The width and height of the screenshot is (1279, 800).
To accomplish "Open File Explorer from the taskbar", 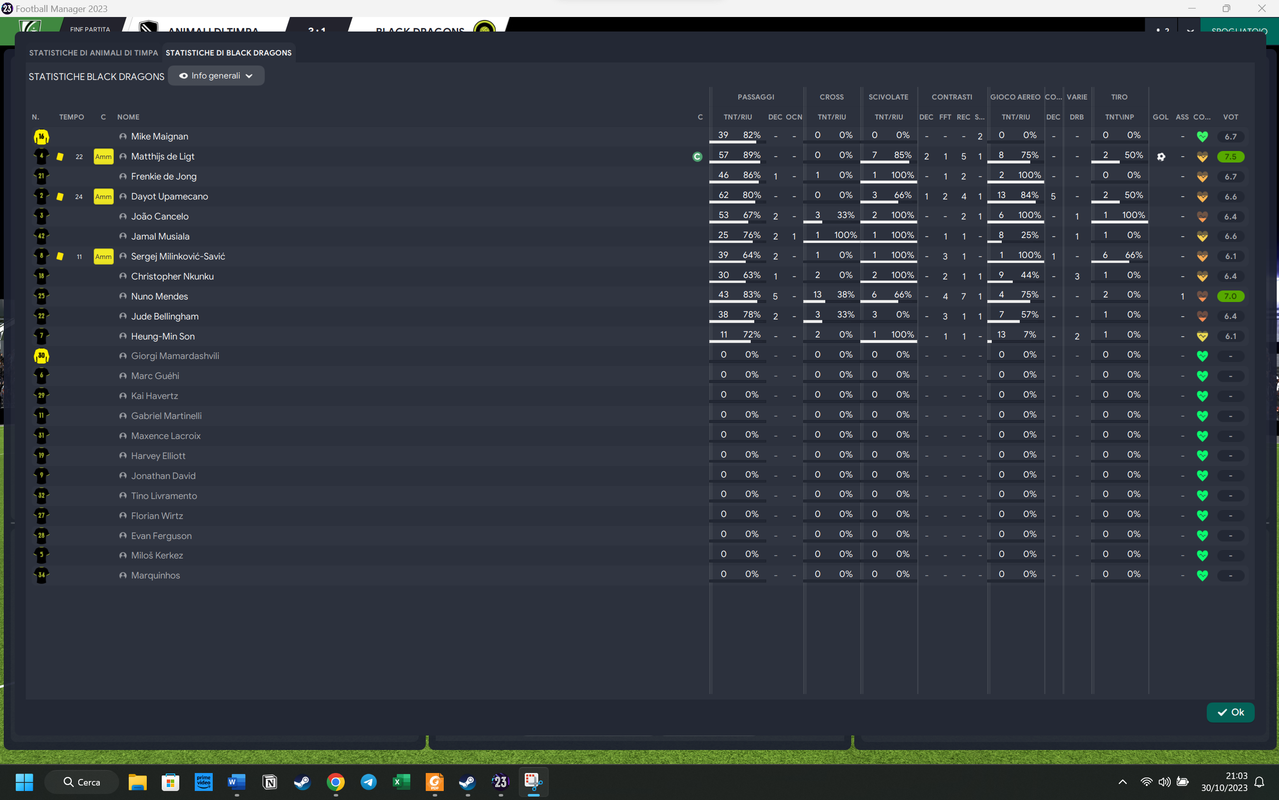I will point(137,782).
